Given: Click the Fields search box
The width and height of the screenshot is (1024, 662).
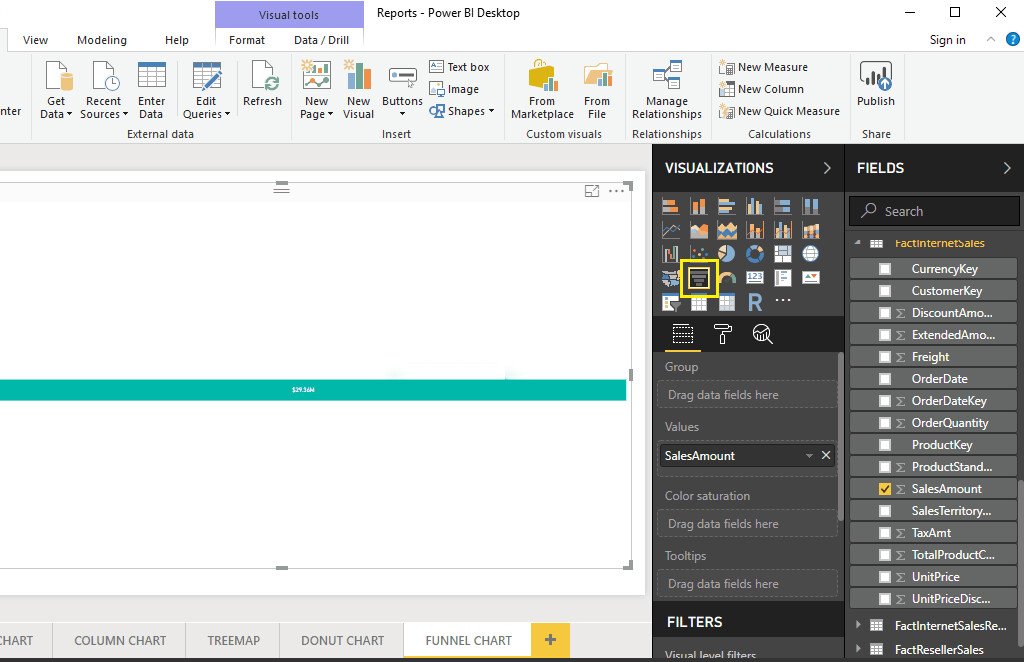Looking at the screenshot, I should point(934,211).
